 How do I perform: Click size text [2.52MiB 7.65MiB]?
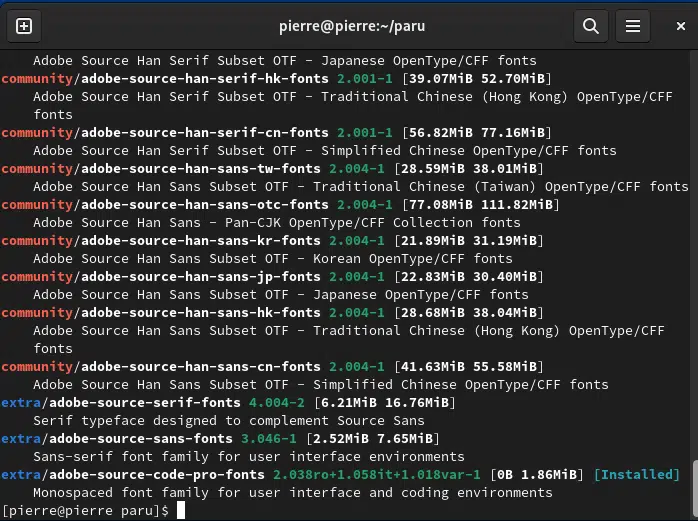tap(373, 439)
